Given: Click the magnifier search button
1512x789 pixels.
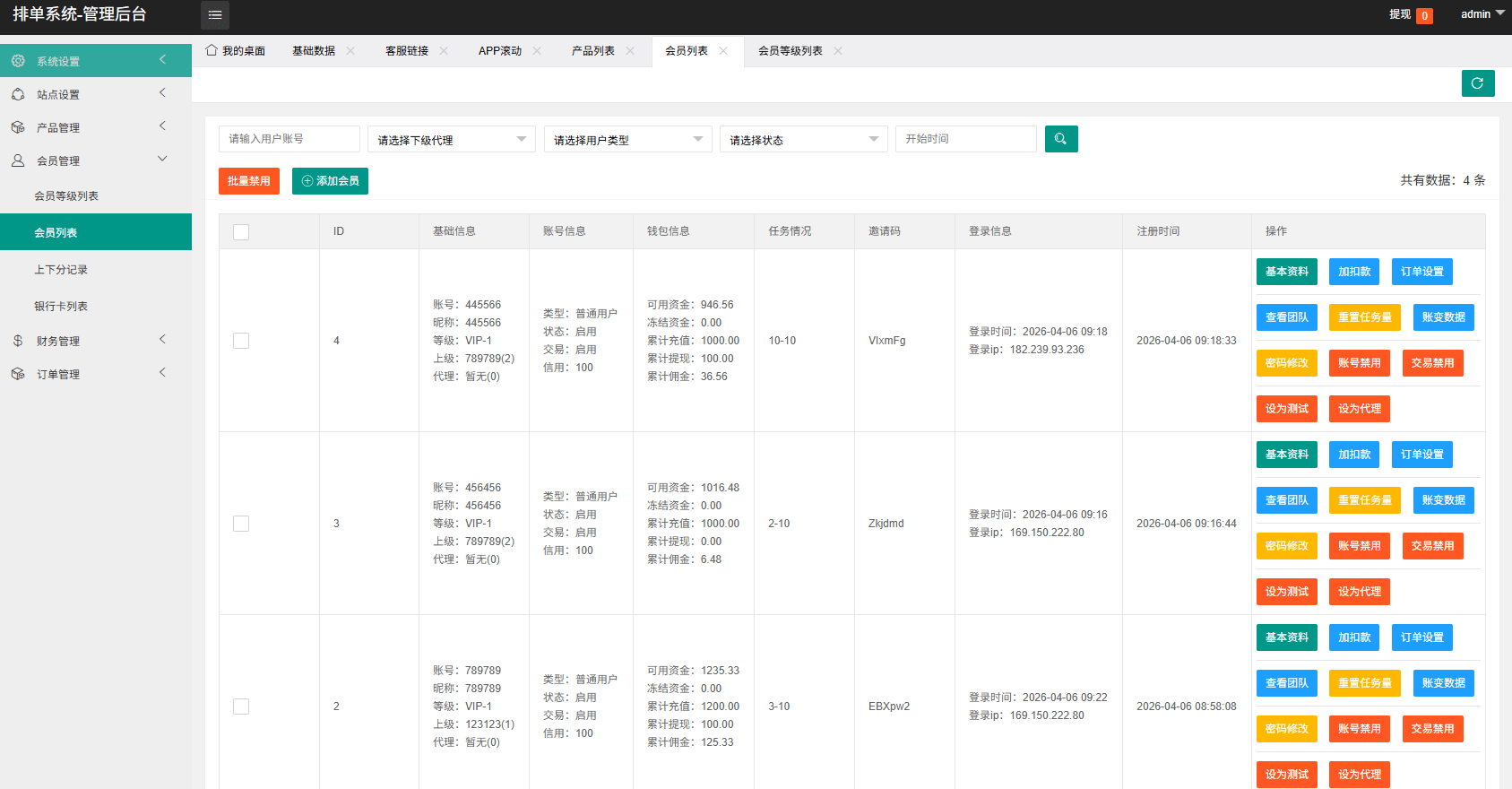Looking at the screenshot, I should 1060,139.
